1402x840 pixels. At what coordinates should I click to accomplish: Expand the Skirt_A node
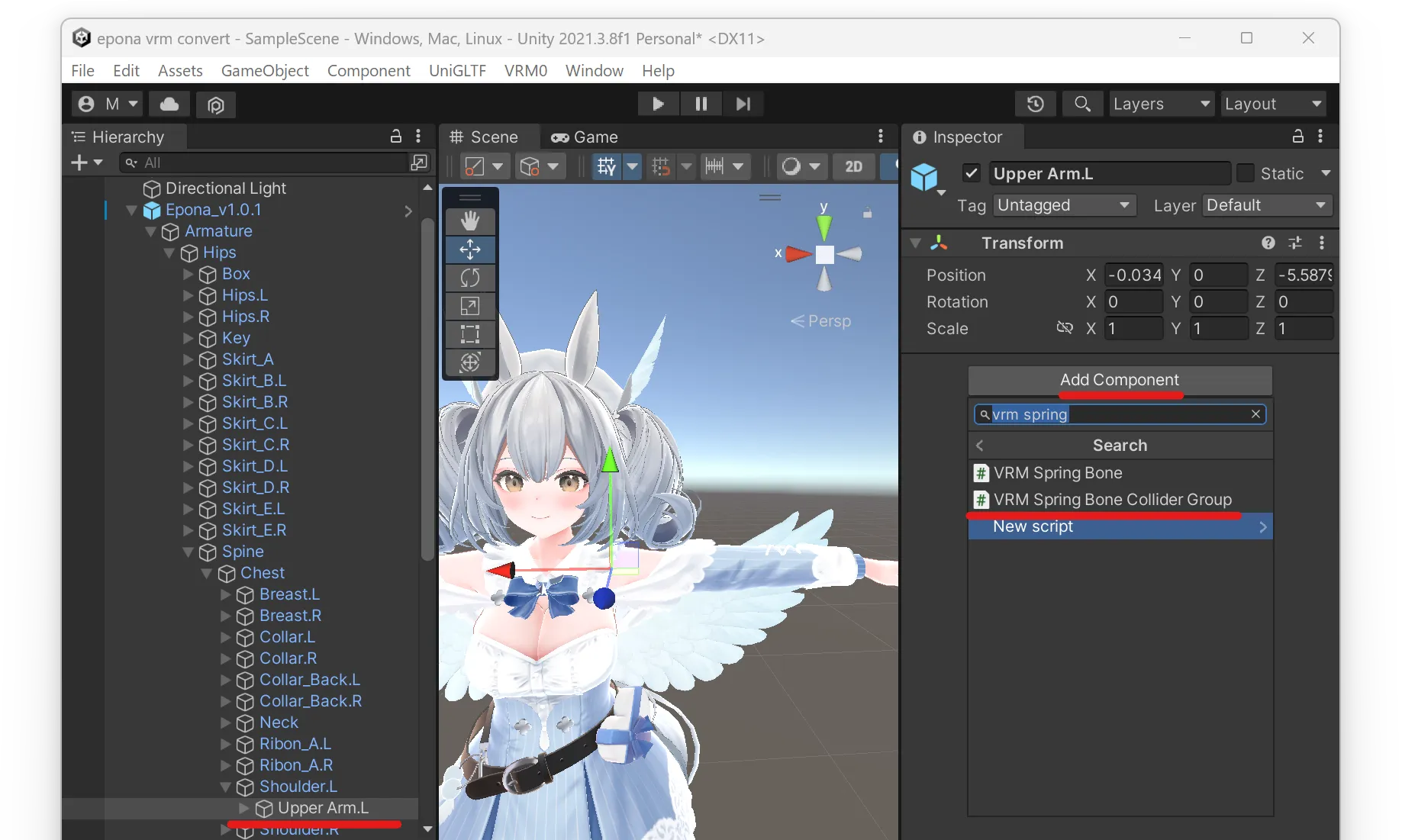point(188,359)
